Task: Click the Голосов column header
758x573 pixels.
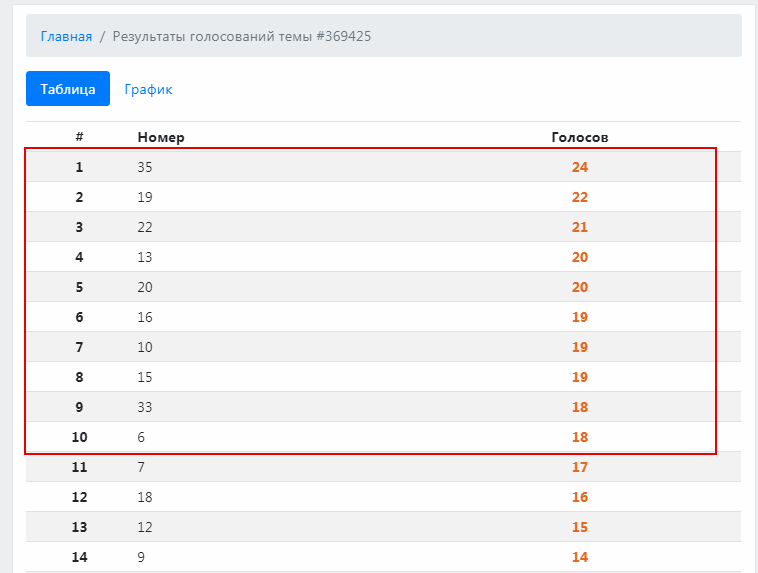Action: point(580,137)
